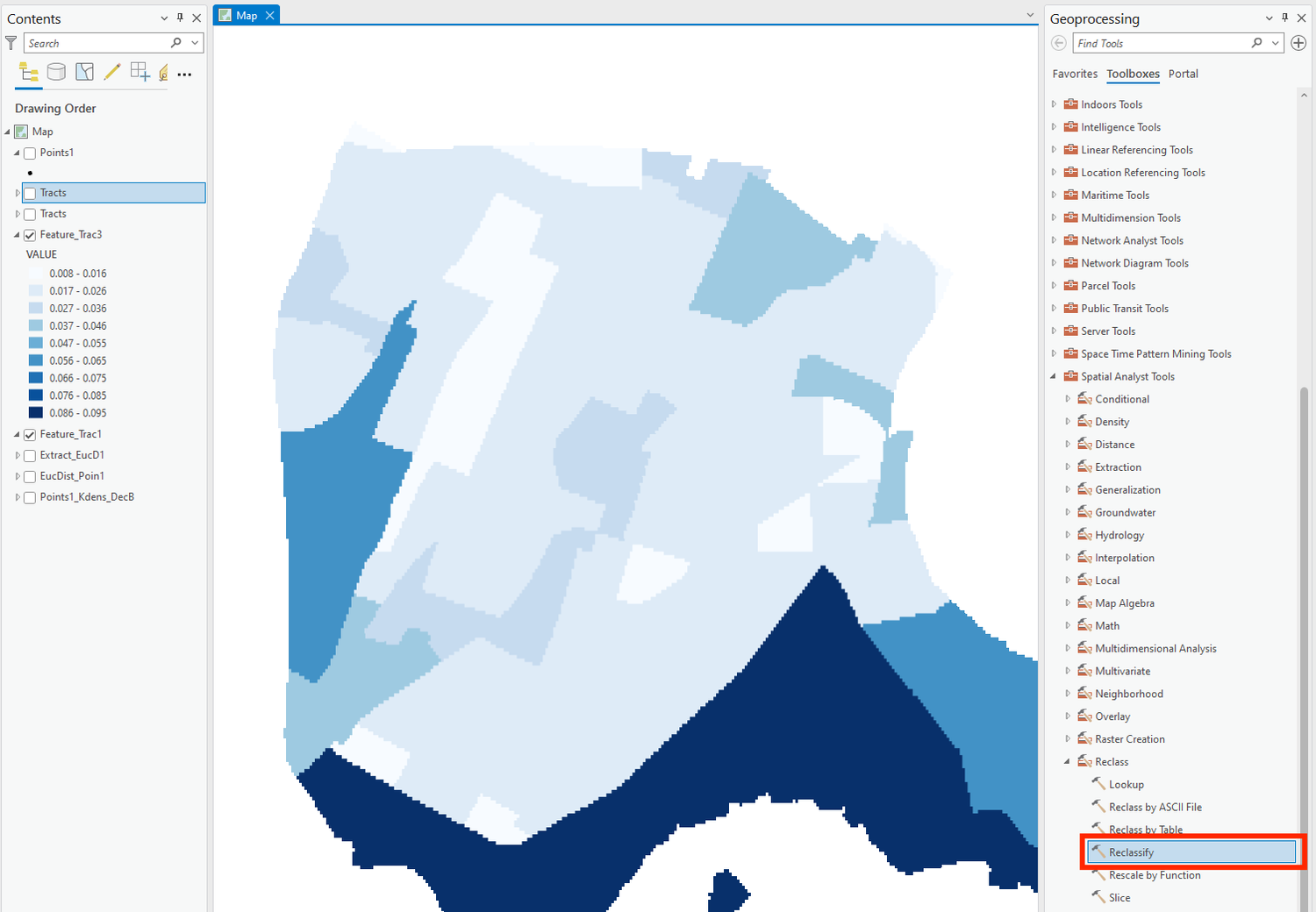Open List By Editing in Contents panel
The image size is (1316, 912).
pyautogui.click(x=111, y=72)
